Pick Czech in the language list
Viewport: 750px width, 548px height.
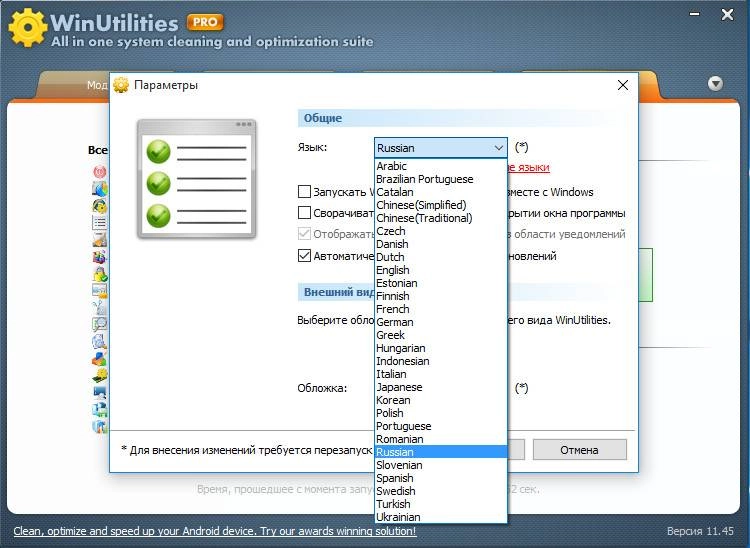(441, 231)
